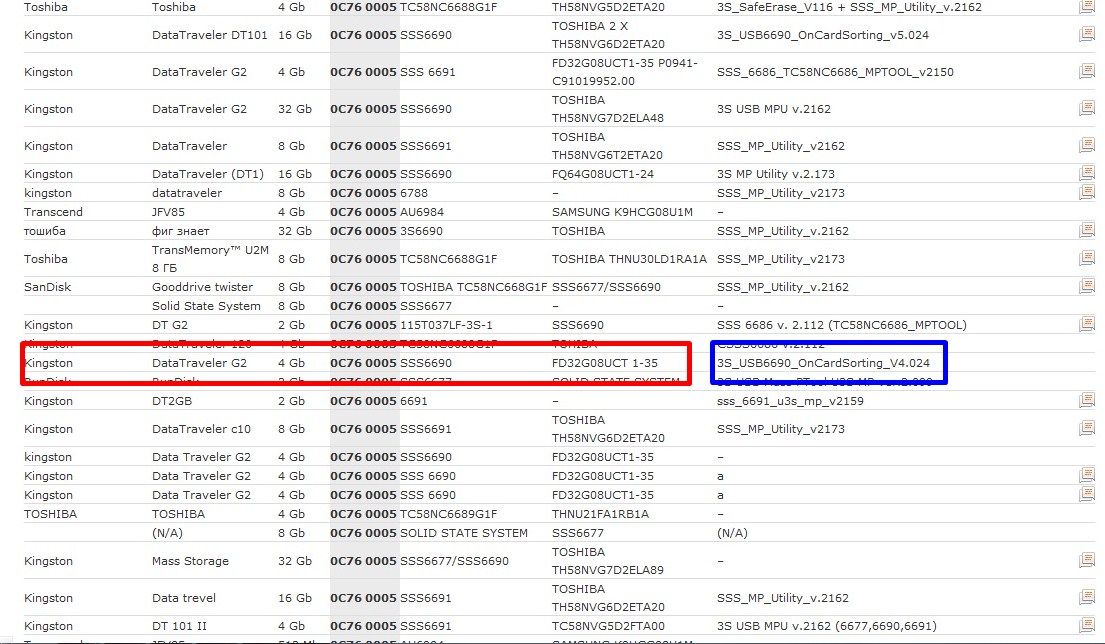This screenshot has height=644, width=1105.
Task: Click flash value THNU21FA1RB1A
Action: 600,514
